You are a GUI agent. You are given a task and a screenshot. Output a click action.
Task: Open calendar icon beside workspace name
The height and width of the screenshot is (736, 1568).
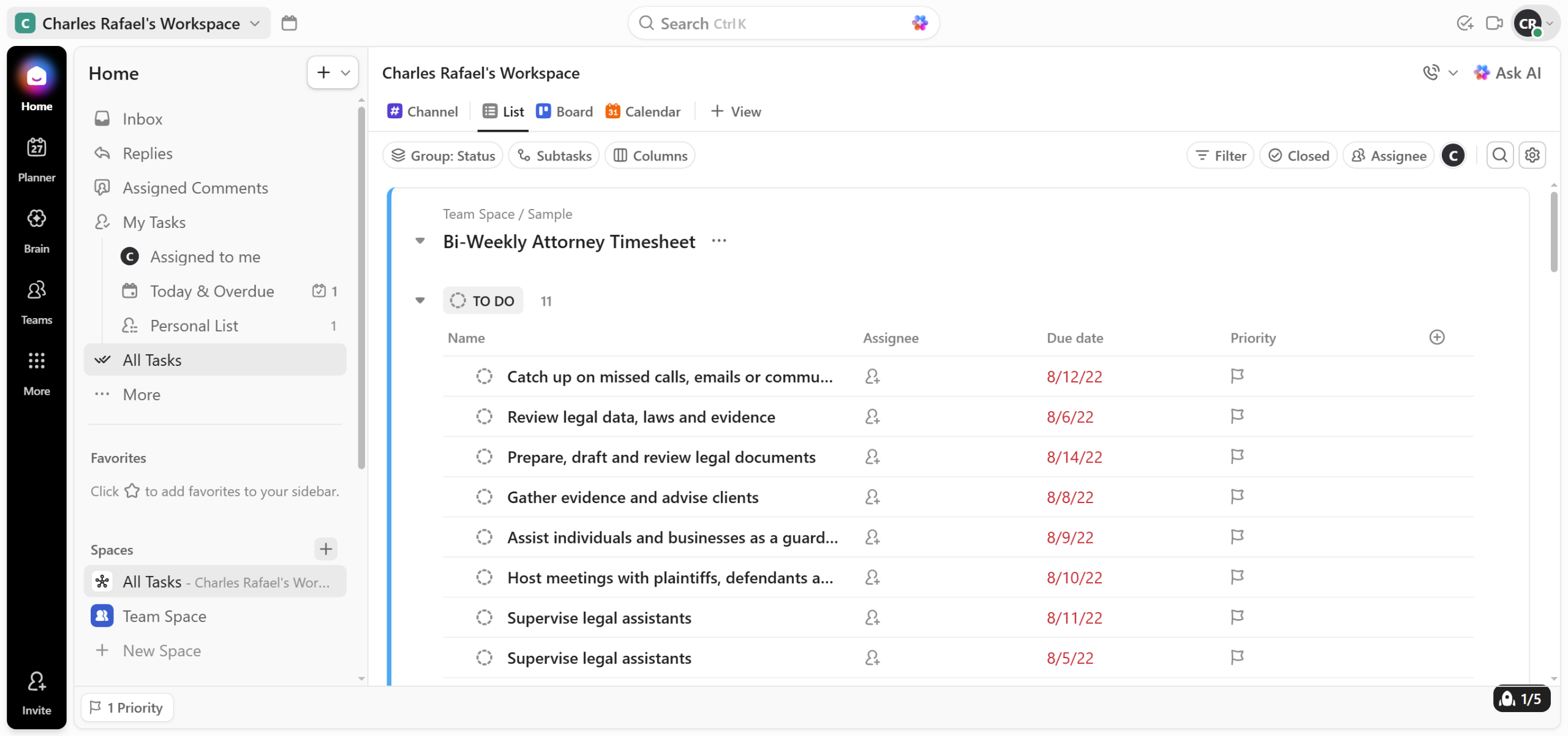tap(289, 23)
